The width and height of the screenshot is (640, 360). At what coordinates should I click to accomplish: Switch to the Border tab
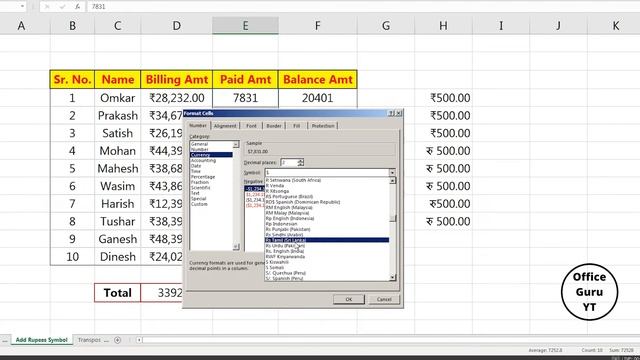pos(274,126)
